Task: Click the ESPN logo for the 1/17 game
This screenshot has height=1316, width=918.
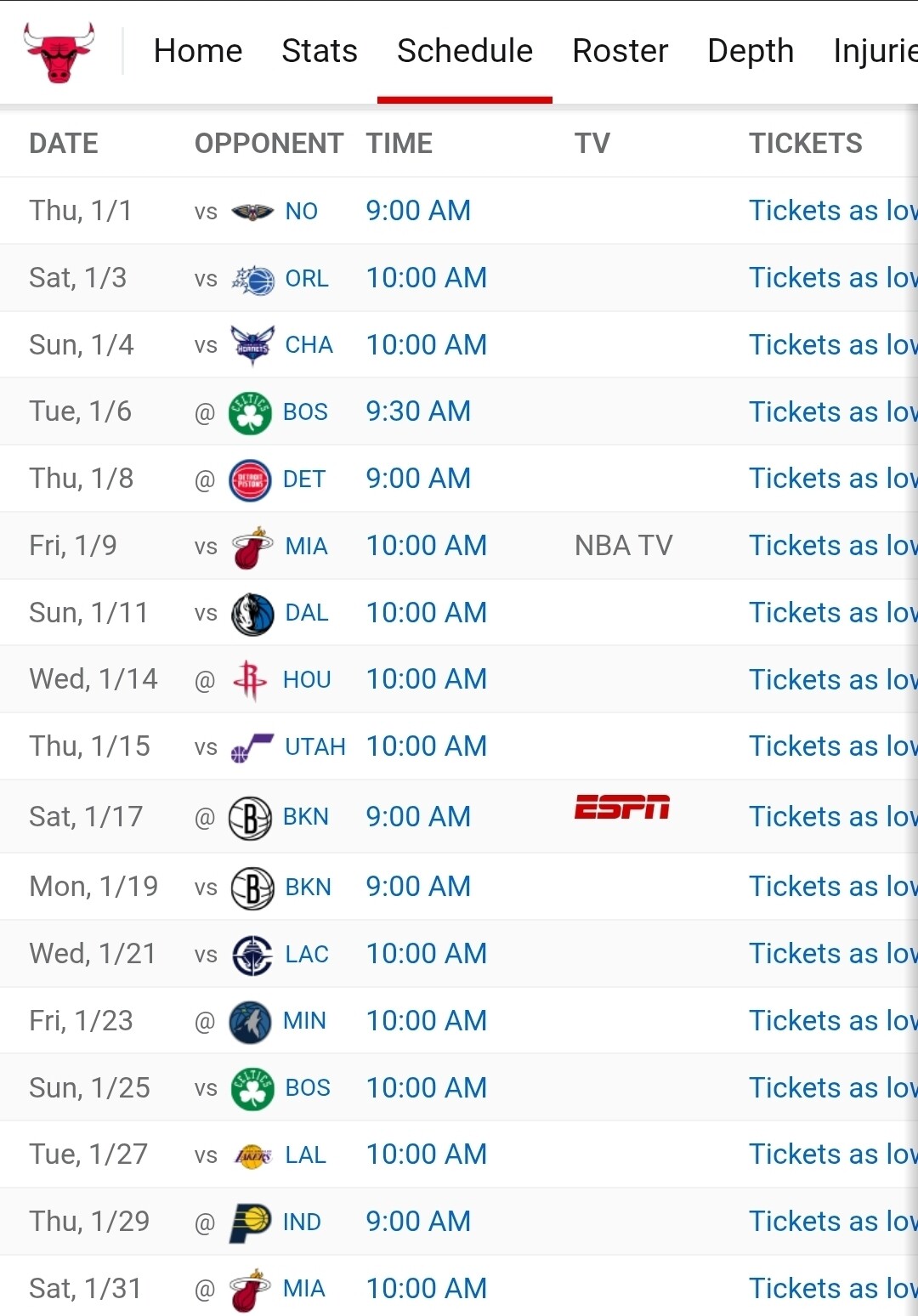Action: 621,807
